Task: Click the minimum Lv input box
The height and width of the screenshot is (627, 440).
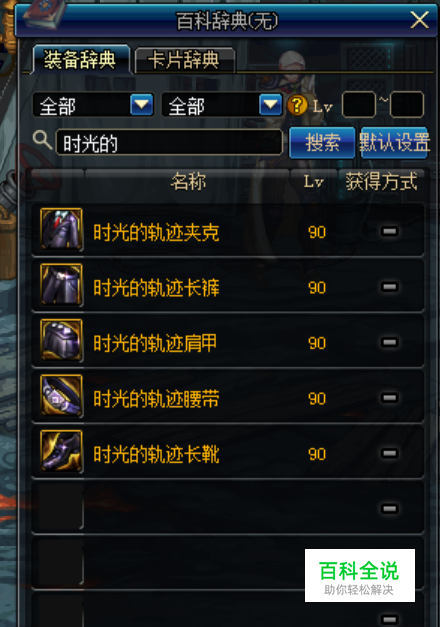Action: tap(359, 105)
